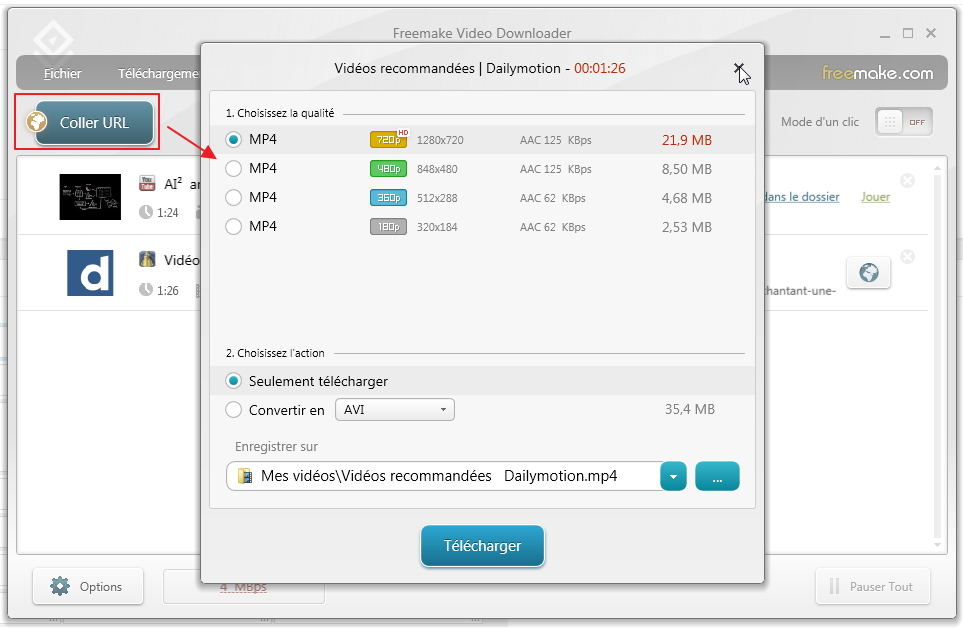The width and height of the screenshot is (963, 628).
Task: Click the Options gear icon
Action: [x=60, y=586]
